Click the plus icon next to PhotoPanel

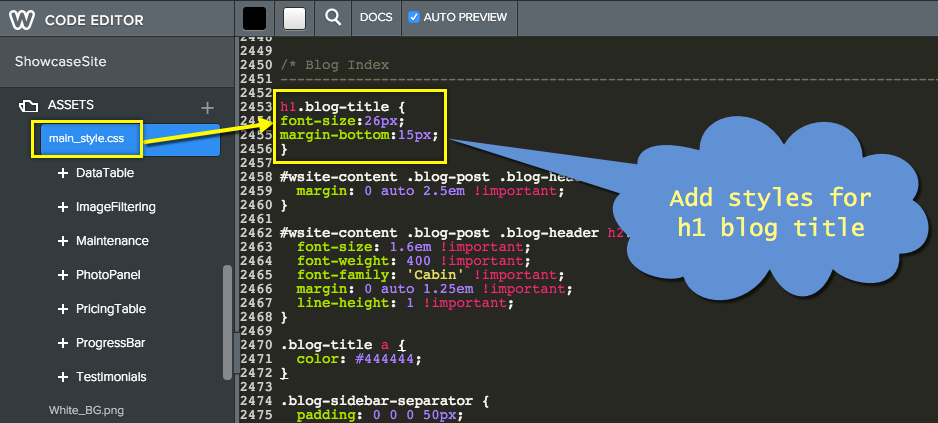click(x=62, y=275)
